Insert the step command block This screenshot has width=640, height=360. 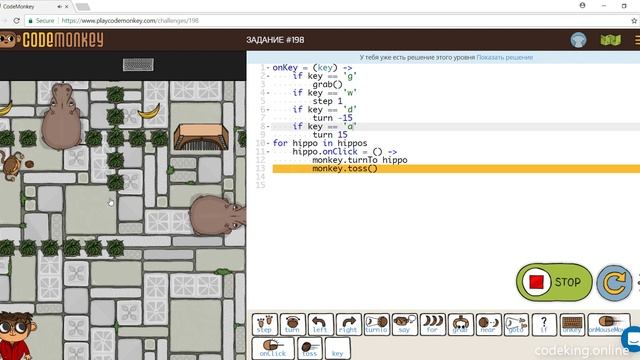coord(264,324)
